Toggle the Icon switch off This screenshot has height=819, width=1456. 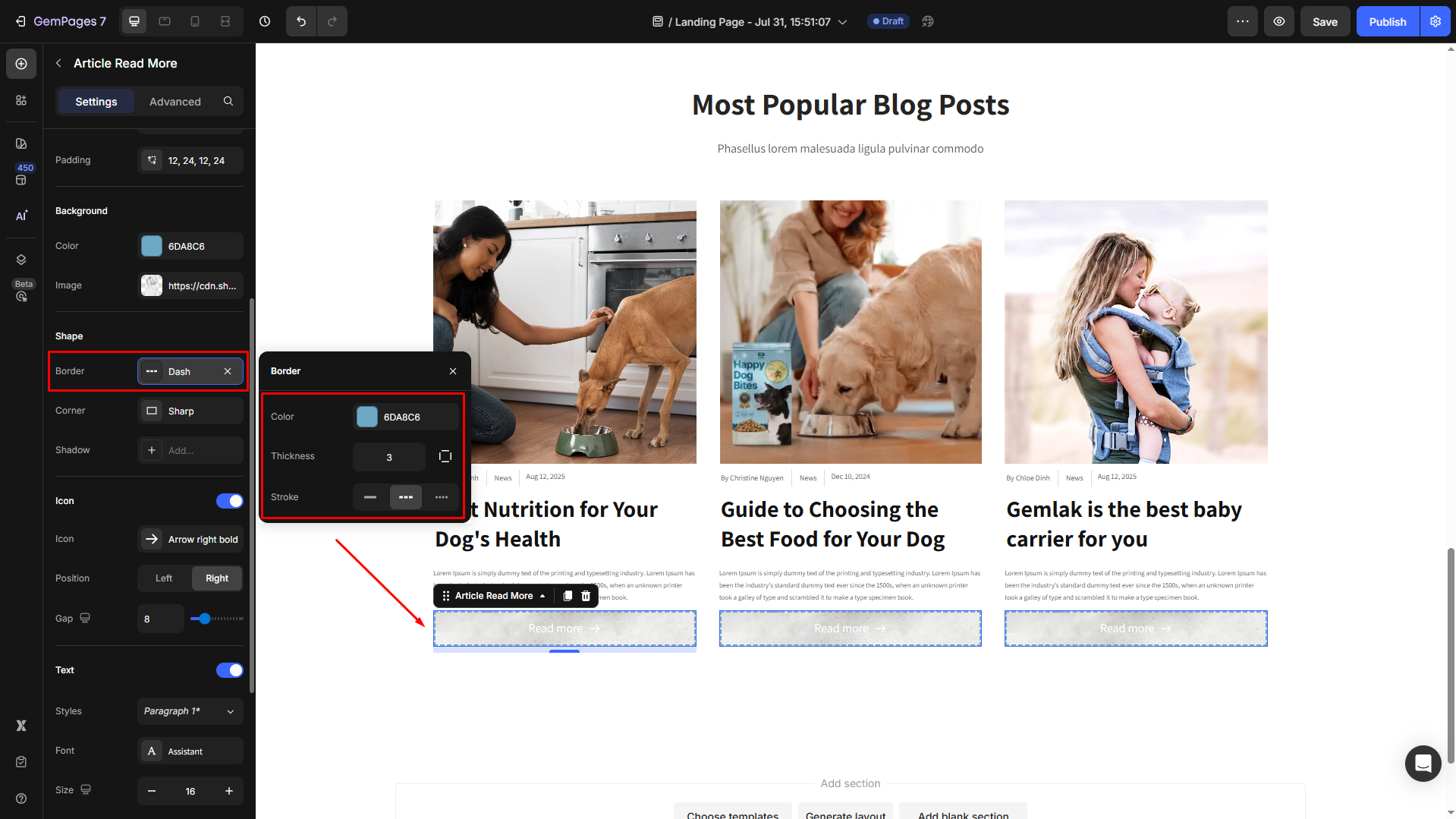pos(230,501)
